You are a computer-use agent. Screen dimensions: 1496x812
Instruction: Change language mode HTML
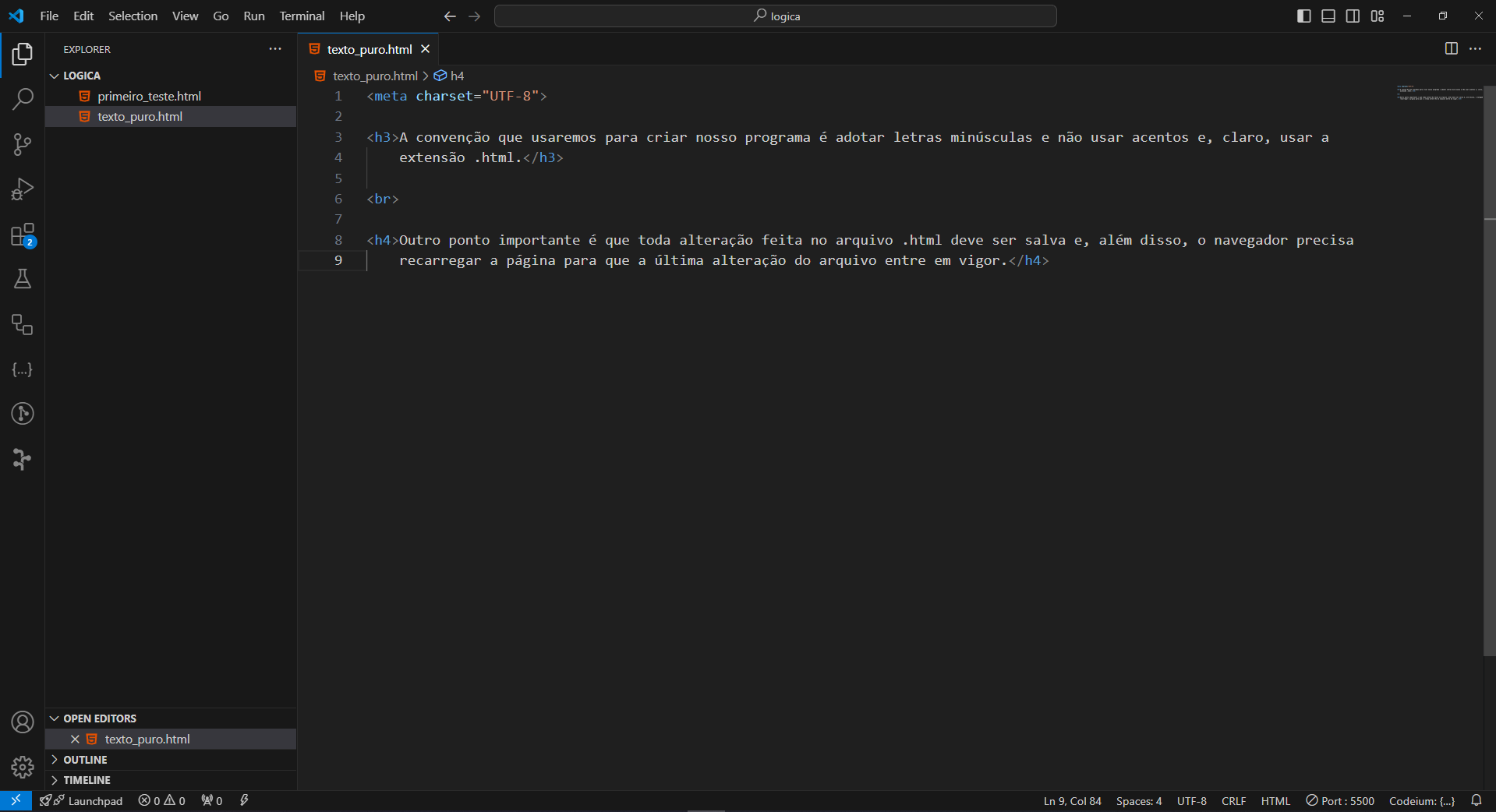click(x=1275, y=800)
